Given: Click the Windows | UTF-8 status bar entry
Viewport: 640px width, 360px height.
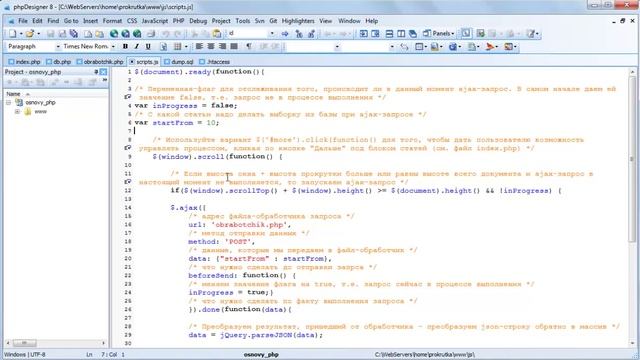Looking at the screenshot, I should [x=25, y=354].
